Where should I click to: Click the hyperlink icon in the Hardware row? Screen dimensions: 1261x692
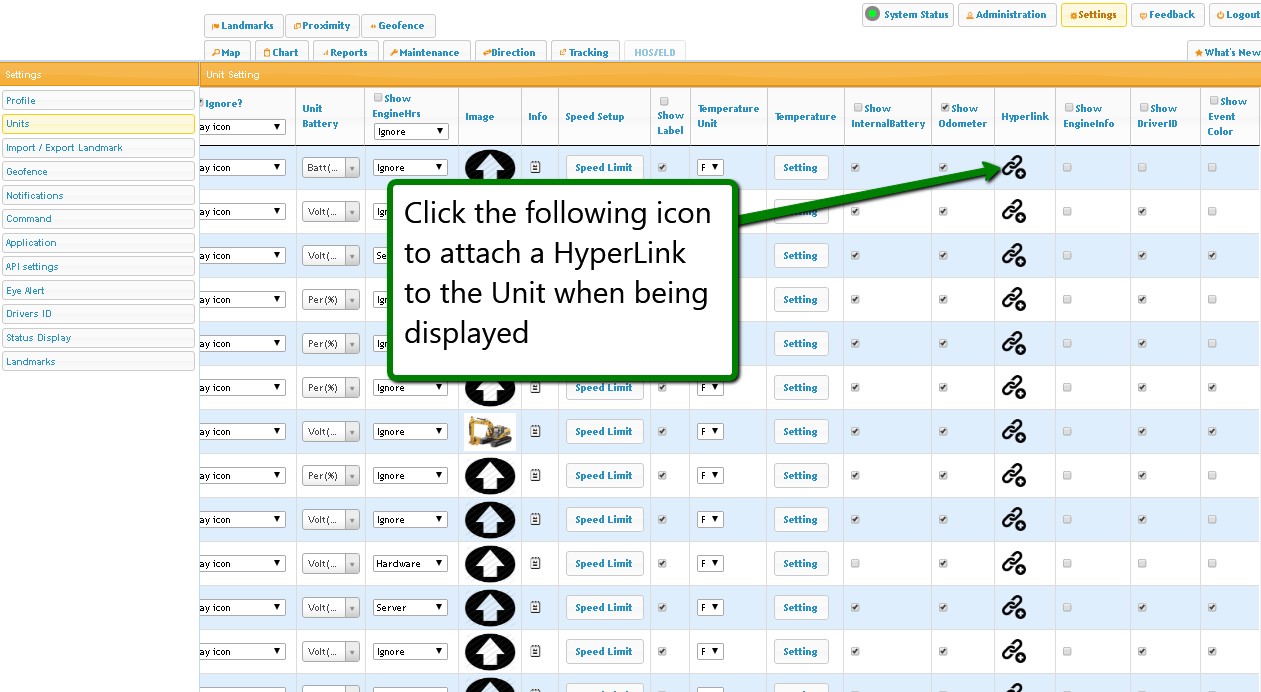[1014, 564]
